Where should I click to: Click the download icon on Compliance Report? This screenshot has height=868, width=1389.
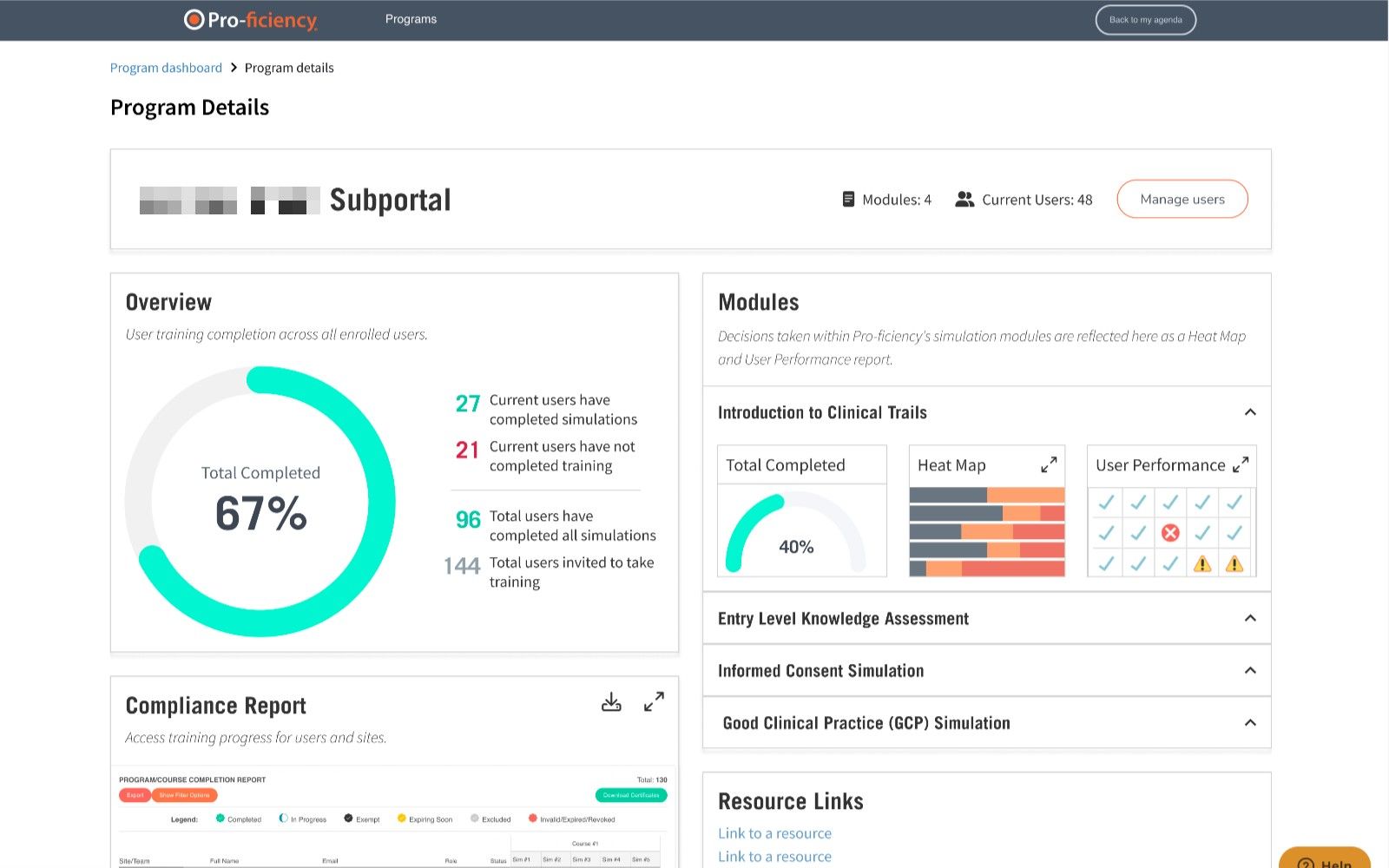click(x=611, y=701)
